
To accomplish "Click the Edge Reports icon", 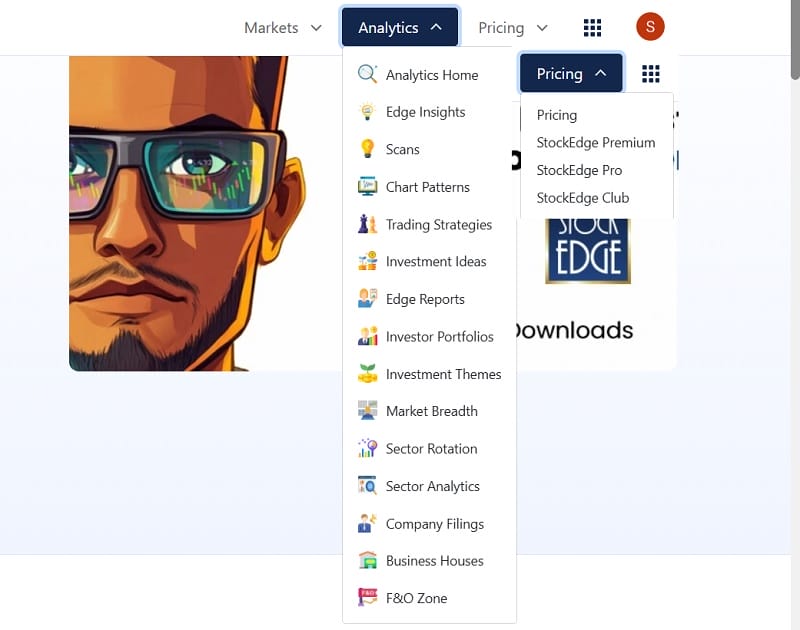I will 367,299.
